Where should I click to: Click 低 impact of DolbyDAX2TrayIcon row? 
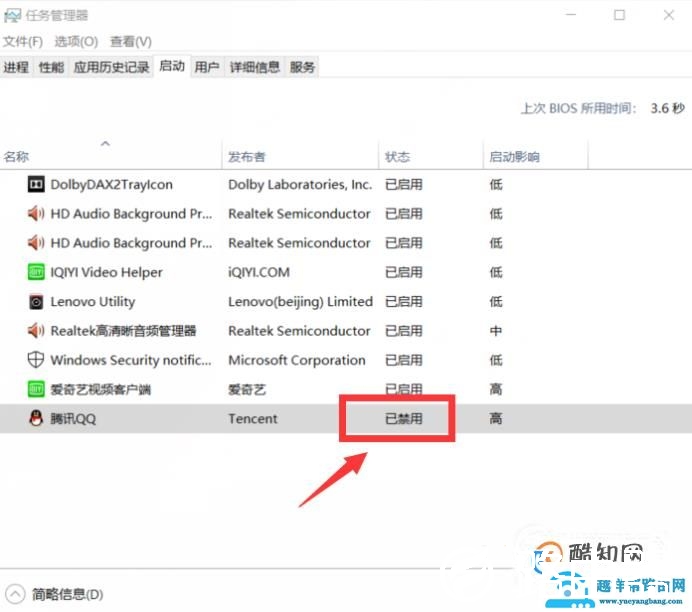[x=496, y=184]
